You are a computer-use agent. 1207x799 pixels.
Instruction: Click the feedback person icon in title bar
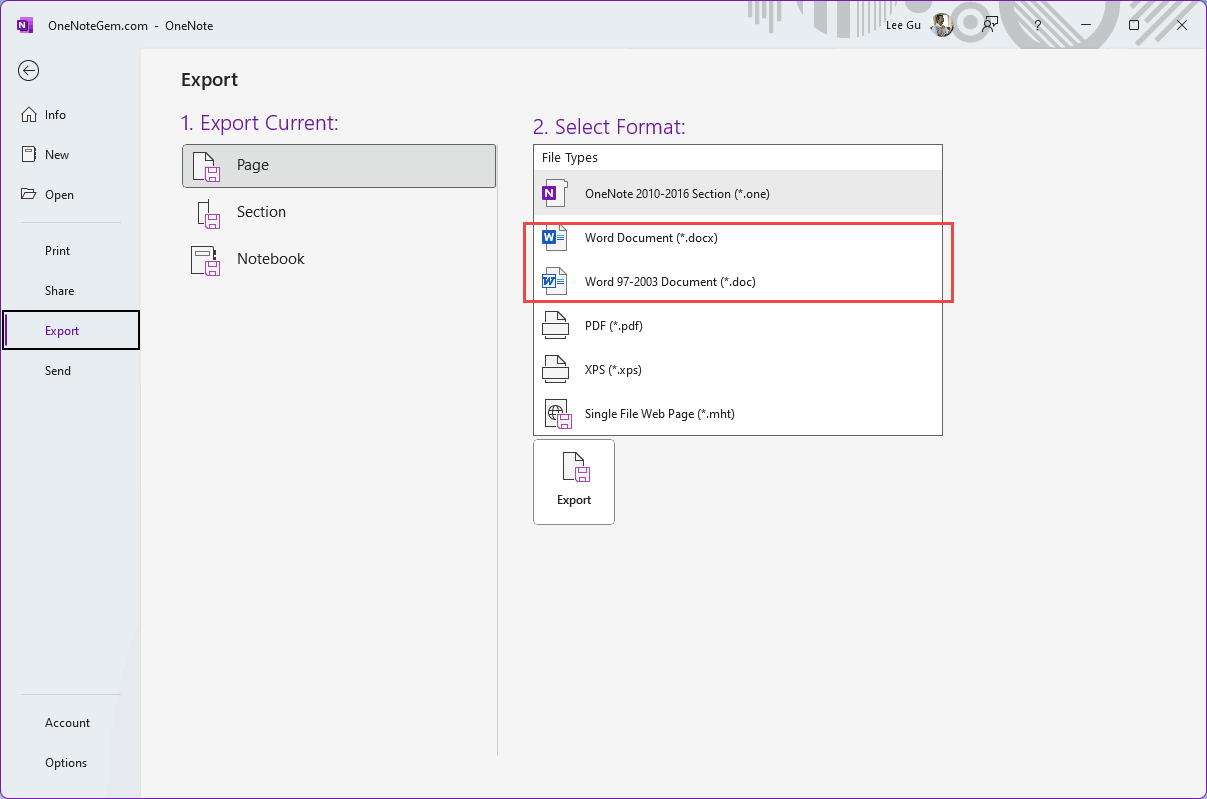click(990, 25)
